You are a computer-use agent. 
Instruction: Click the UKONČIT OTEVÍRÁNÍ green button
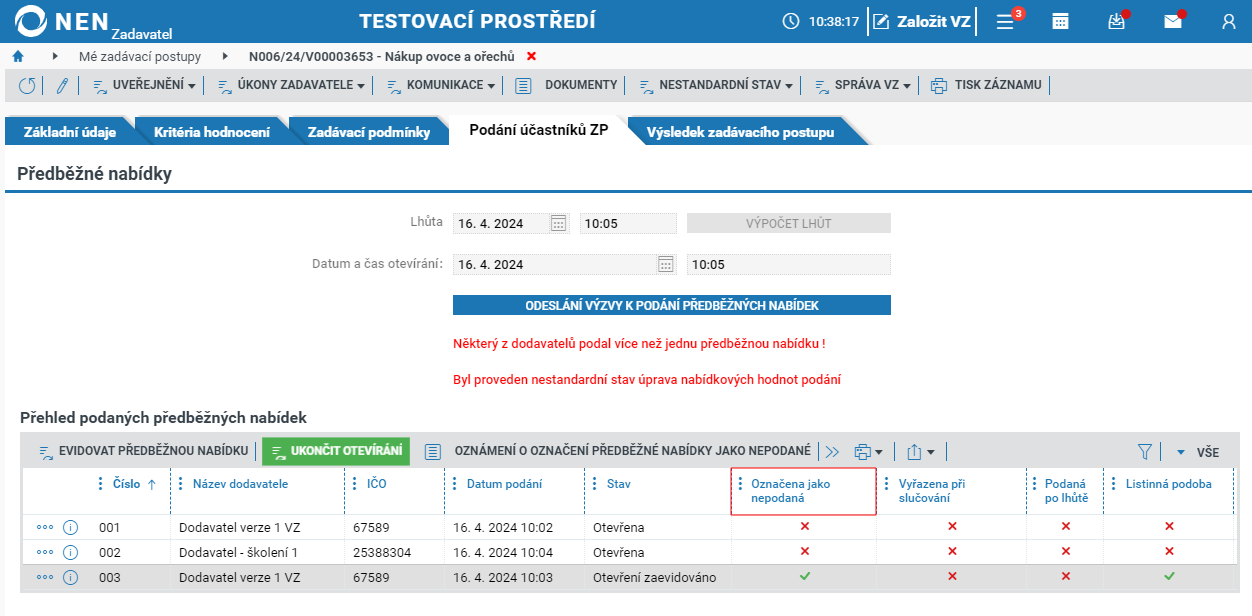pyautogui.click(x=336, y=452)
